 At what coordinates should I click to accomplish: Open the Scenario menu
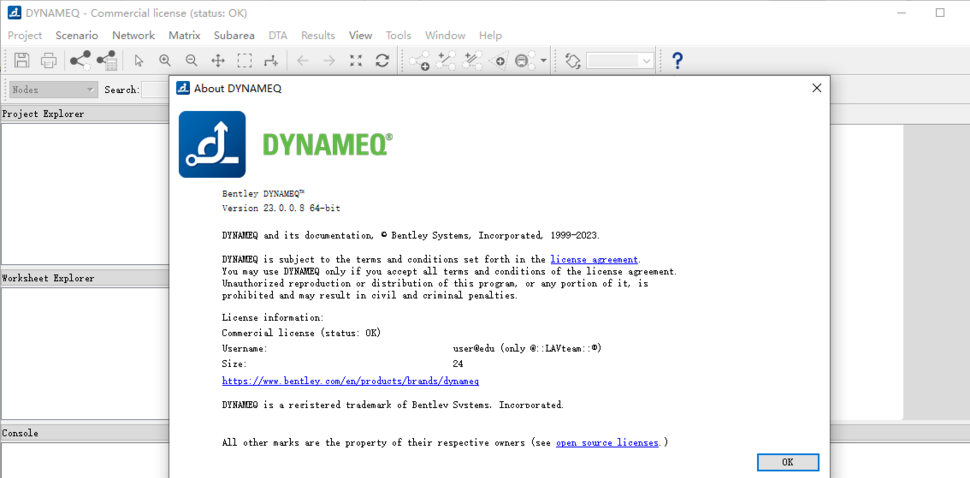tap(77, 35)
